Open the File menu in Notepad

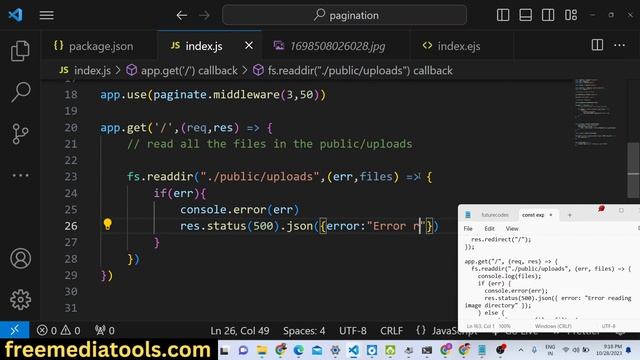pos(468,229)
